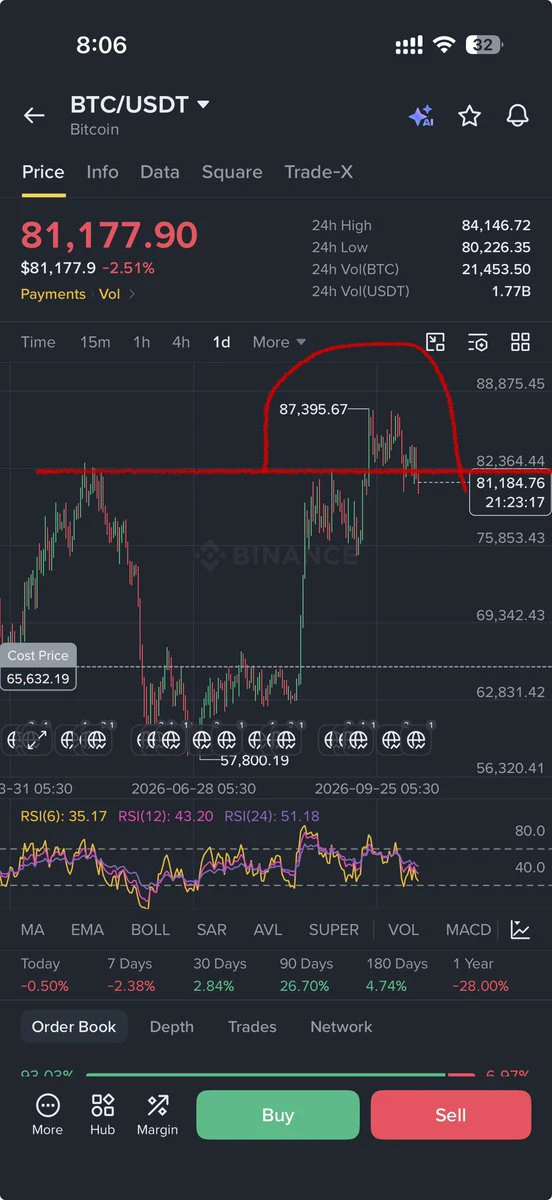Switch to the Trades tab
552x1200 pixels.
coord(252,1027)
